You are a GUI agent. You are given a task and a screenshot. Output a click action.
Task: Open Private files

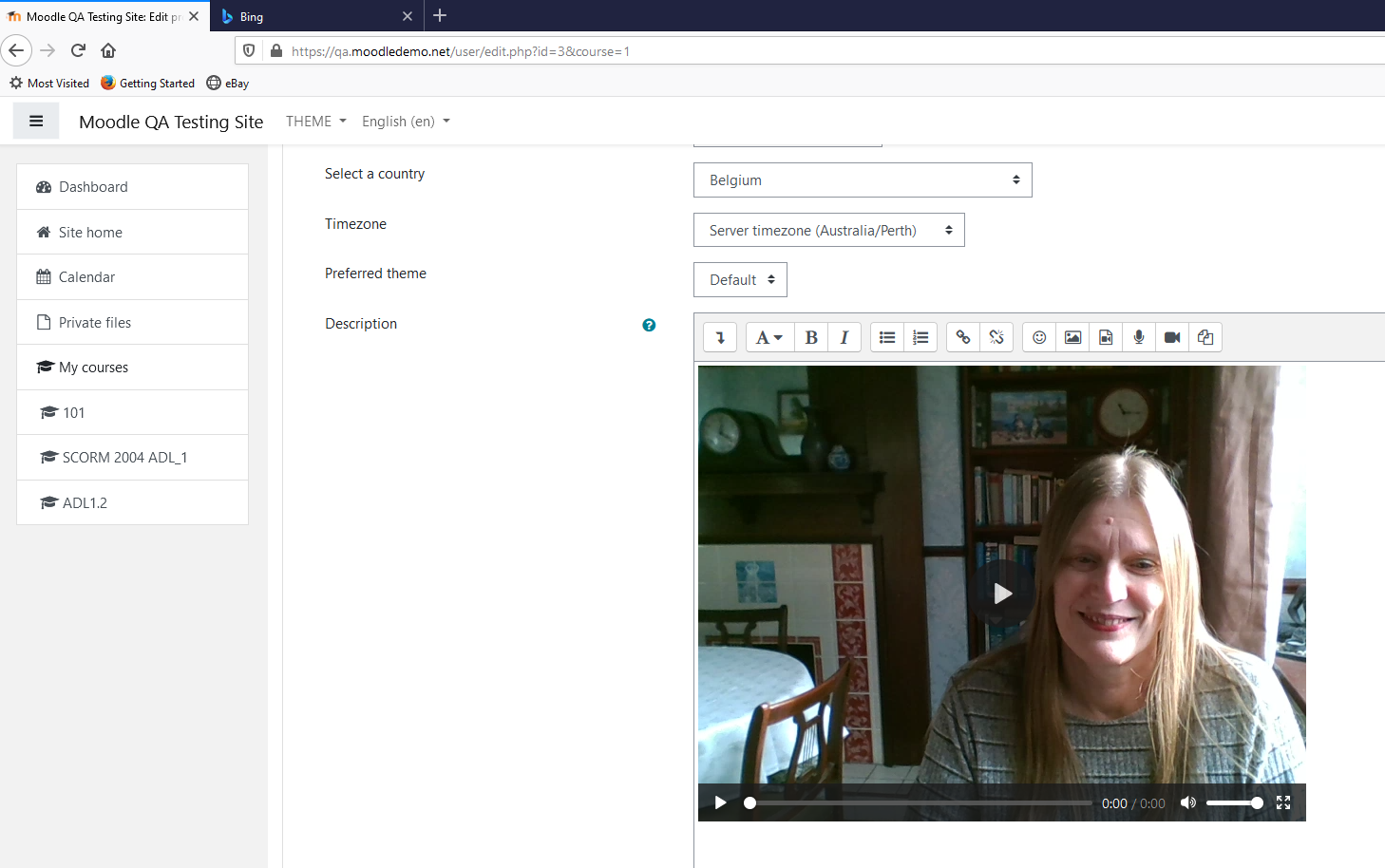[132, 323]
